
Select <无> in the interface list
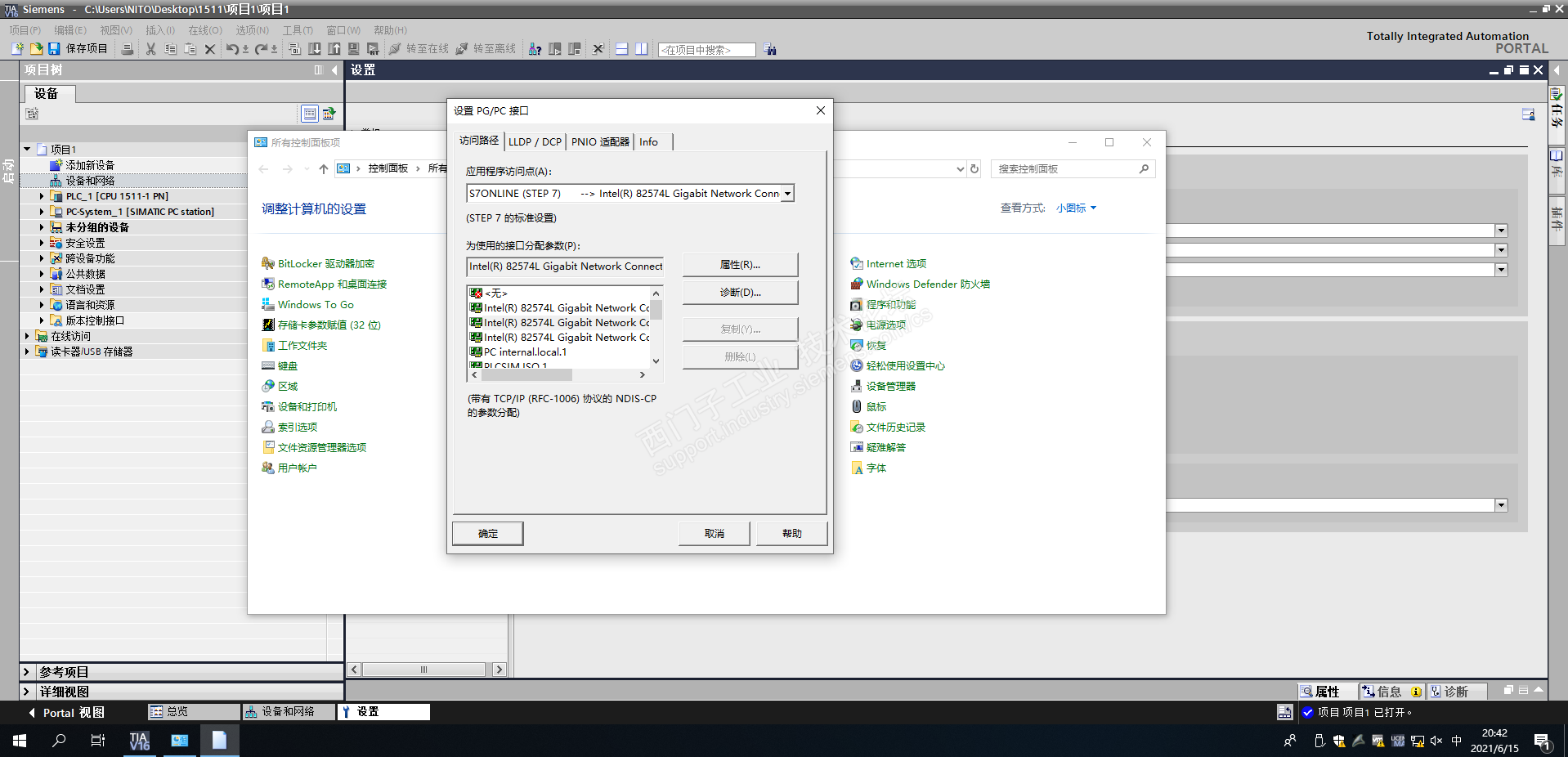(x=495, y=293)
